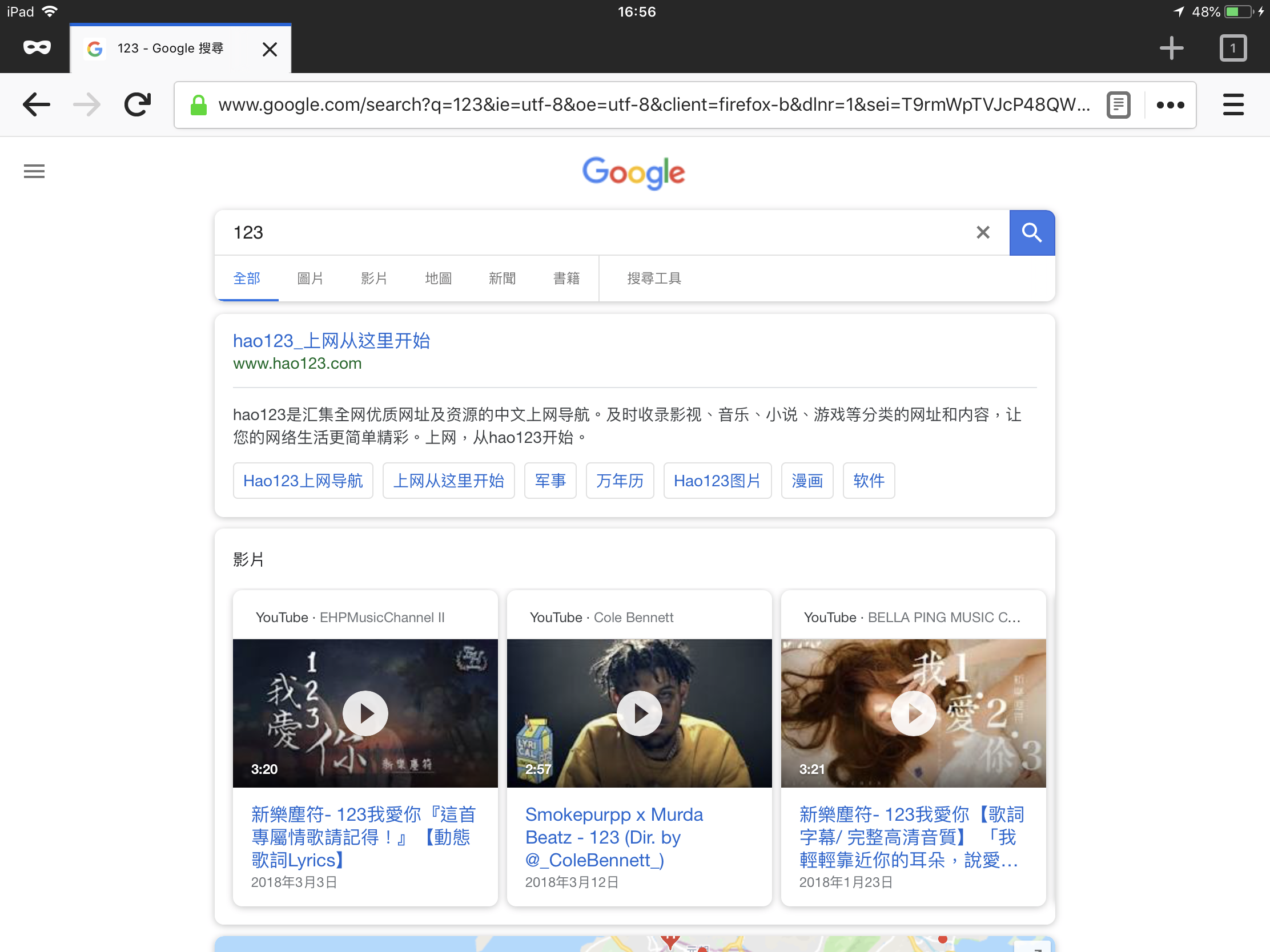Switch to the 地圖 tab

point(438,279)
